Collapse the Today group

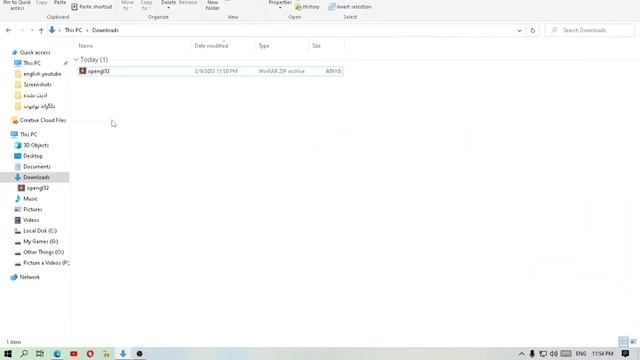click(x=76, y=60)
